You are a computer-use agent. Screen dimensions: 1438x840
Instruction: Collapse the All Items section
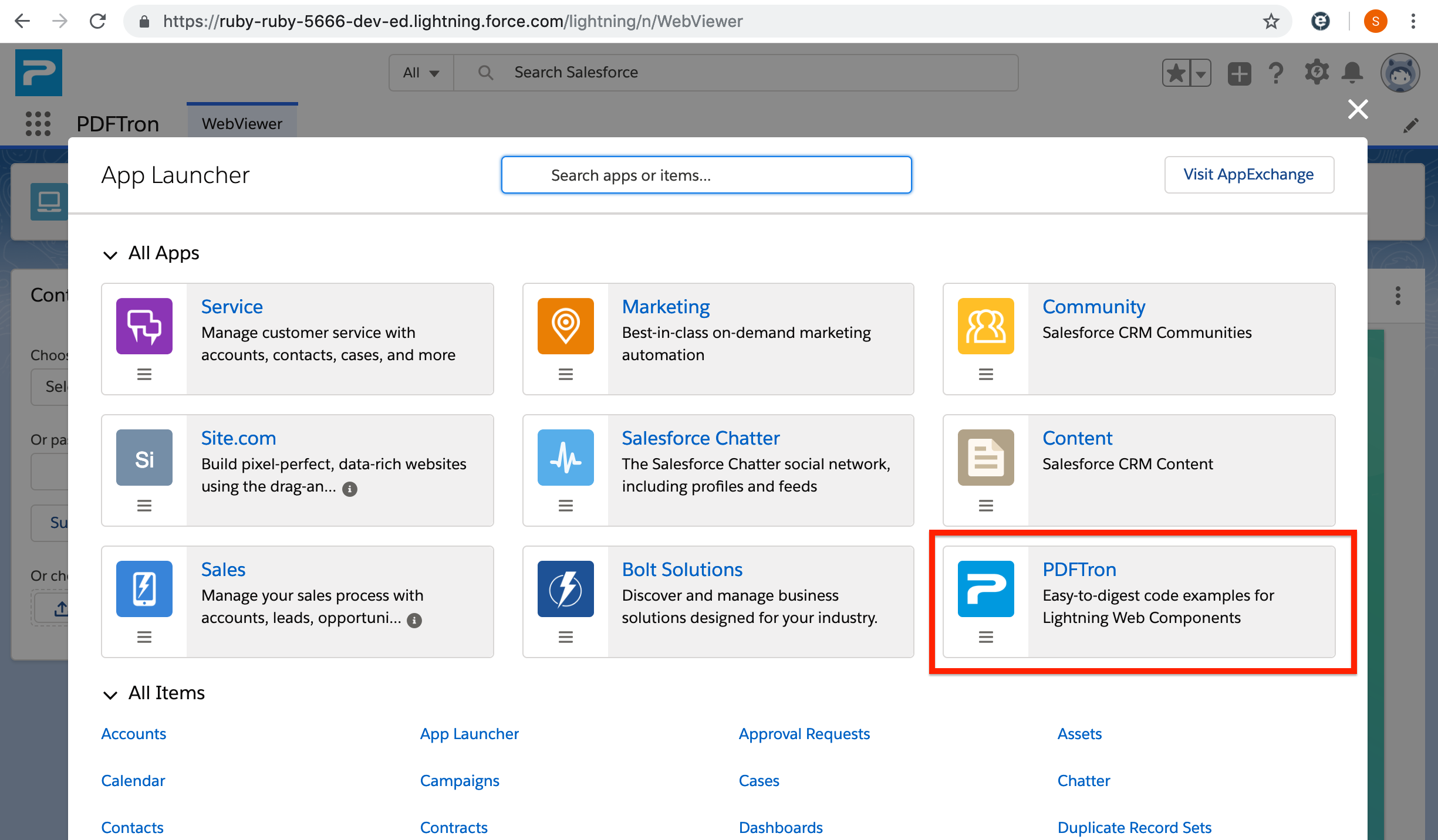(x=109, y=693)
